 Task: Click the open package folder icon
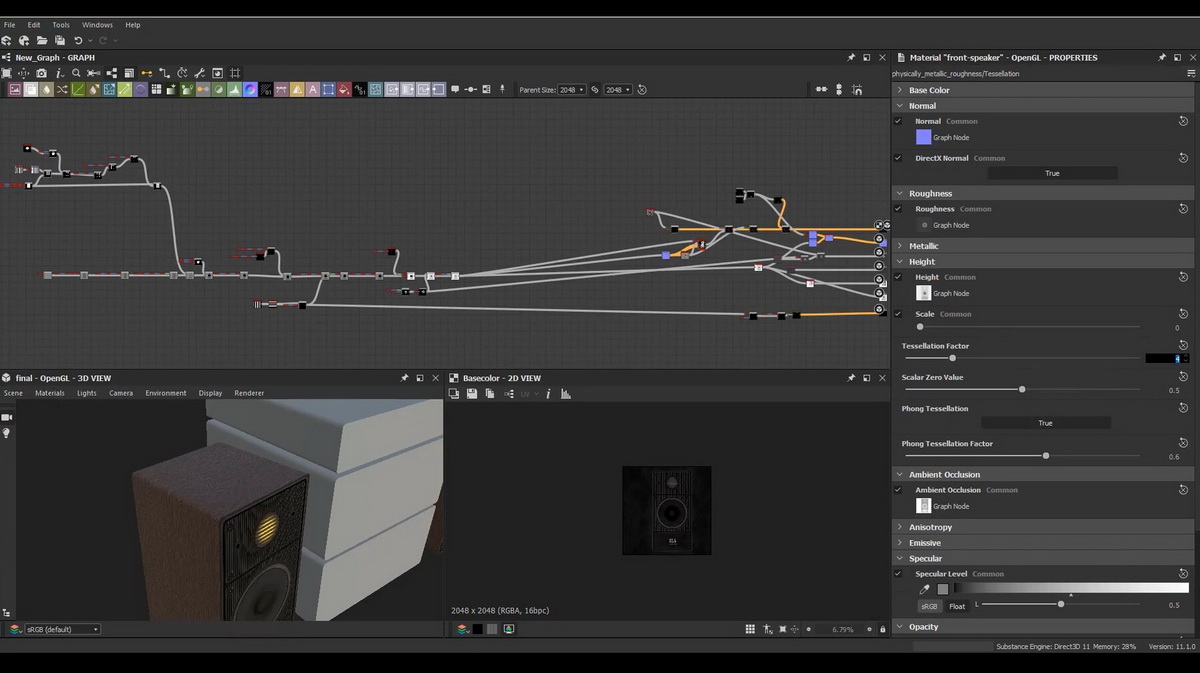(x=42, y=41)
